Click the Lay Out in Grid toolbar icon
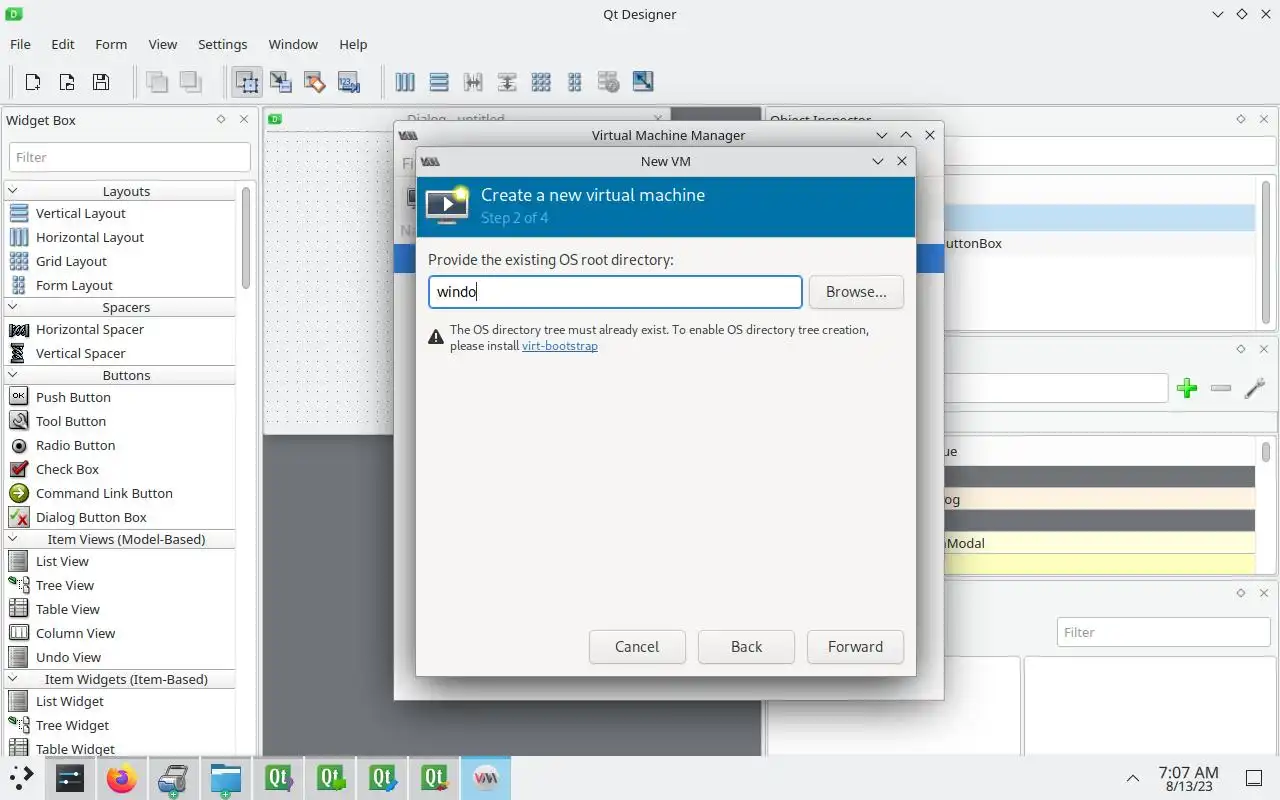The width and height of the screenshot is (1280, 800). pyautogui.click(x=541, y=82)
